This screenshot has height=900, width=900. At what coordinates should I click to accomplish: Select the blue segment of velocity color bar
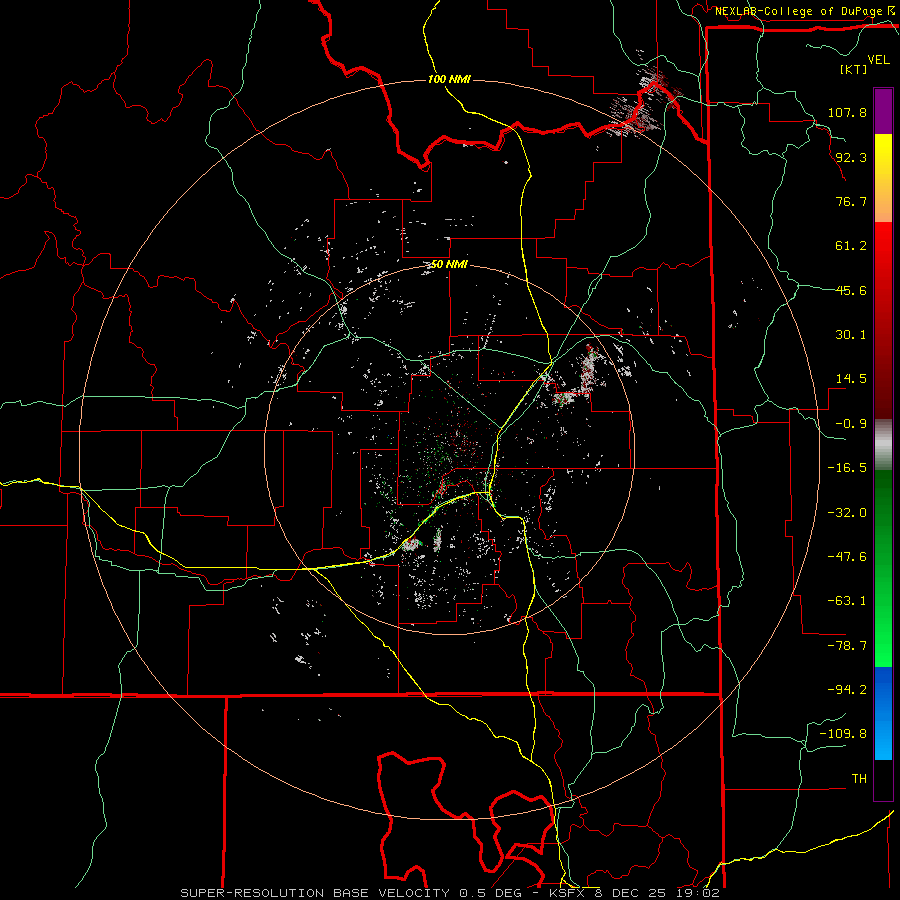pyautogui.click(x=883, y=713)
